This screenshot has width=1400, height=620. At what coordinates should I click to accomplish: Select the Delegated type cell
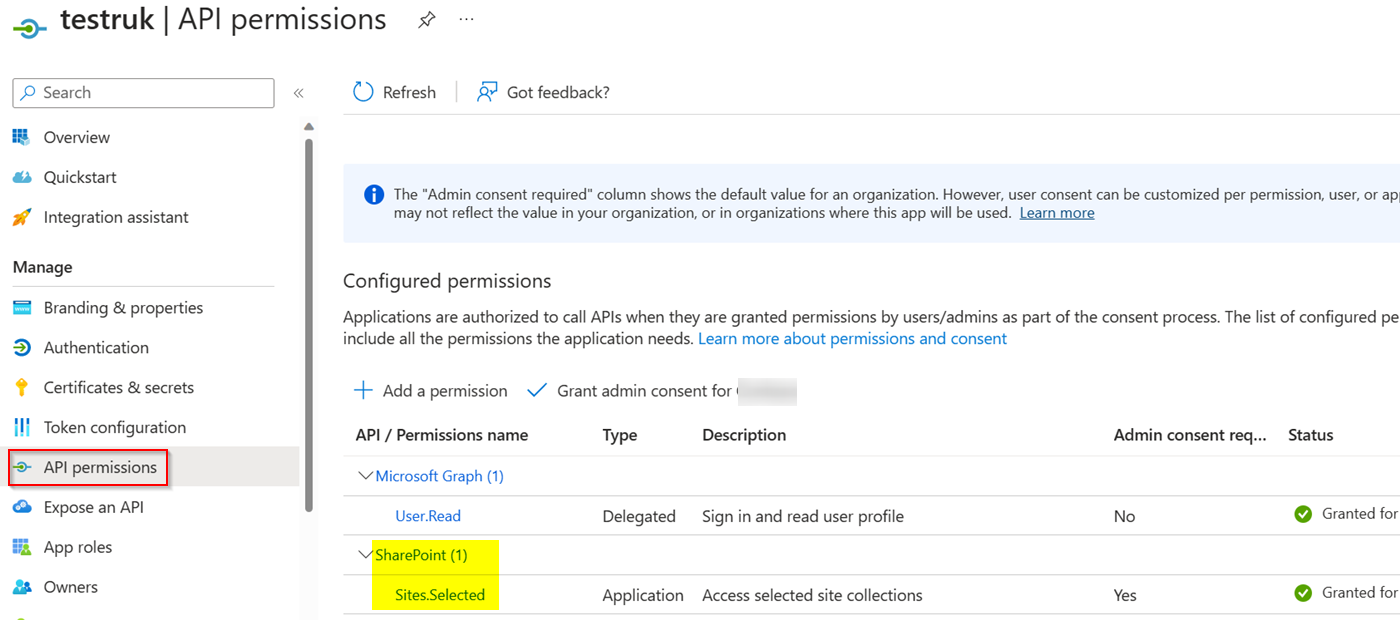pos(639,516)
